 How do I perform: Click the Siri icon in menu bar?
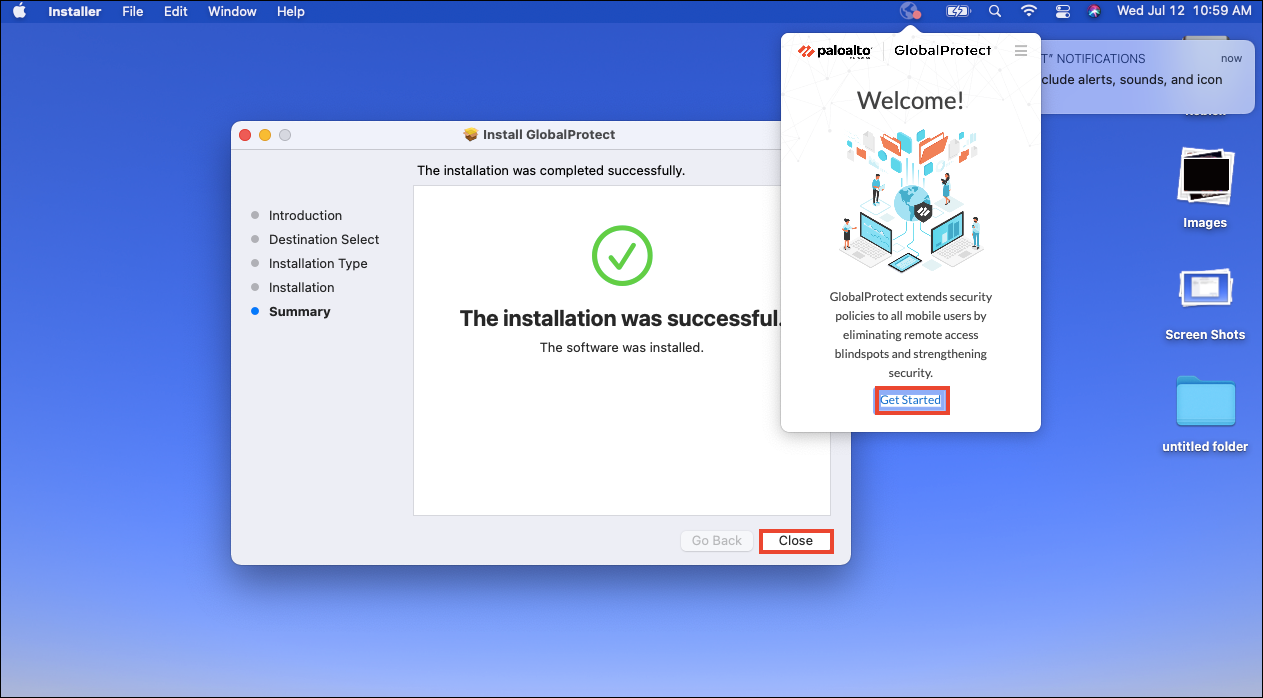tap(1094, 11)
